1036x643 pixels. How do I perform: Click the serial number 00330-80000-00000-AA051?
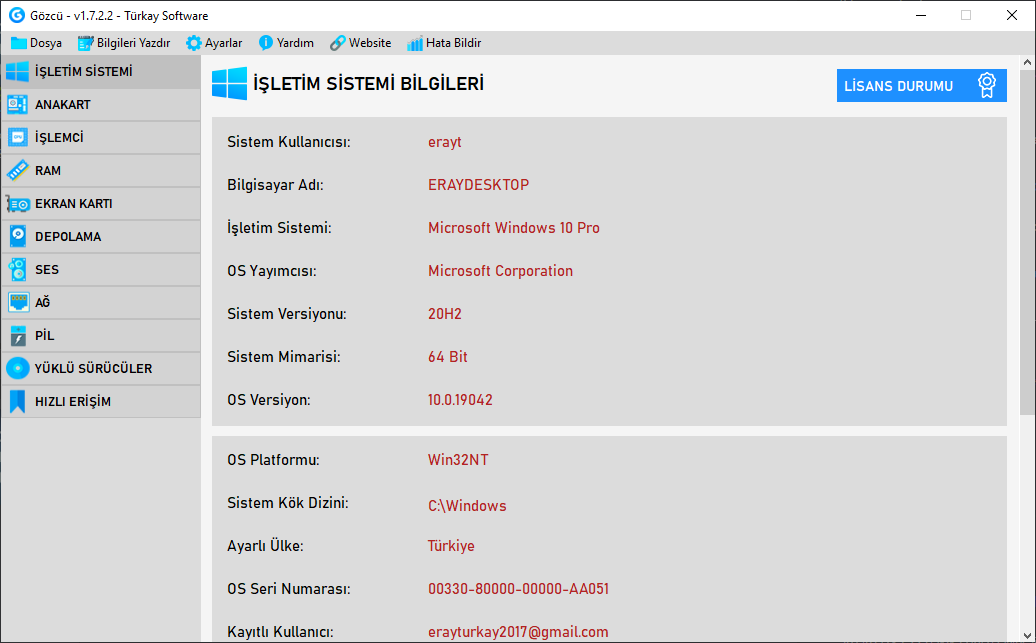point(518,589)
